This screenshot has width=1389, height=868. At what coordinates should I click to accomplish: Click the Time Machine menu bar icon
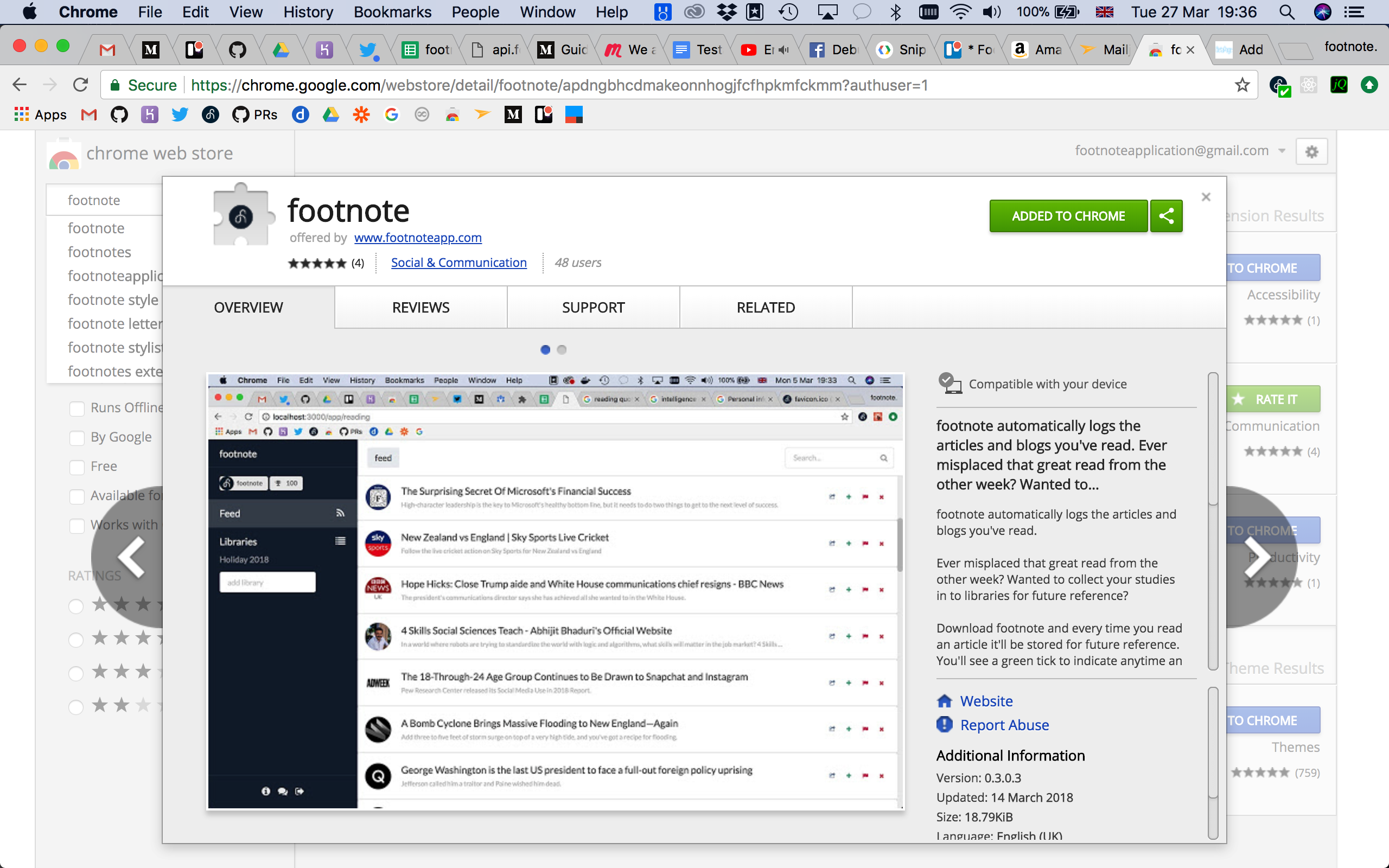788,12
